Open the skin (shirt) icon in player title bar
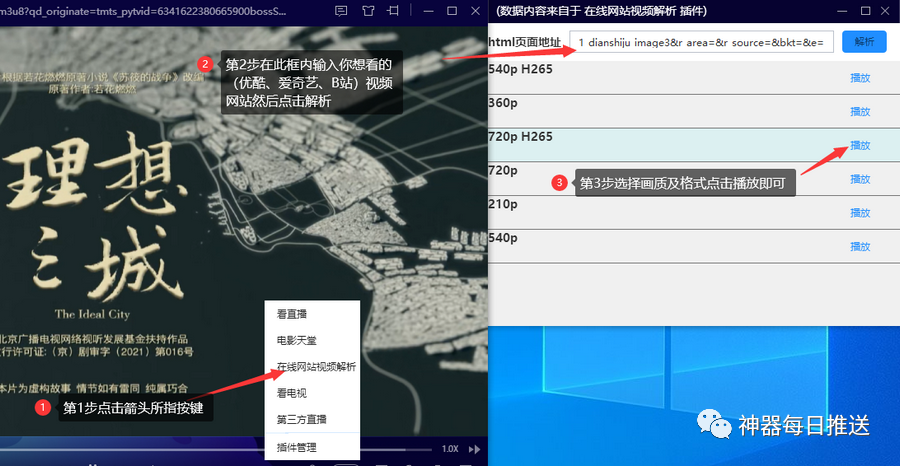 368,10
